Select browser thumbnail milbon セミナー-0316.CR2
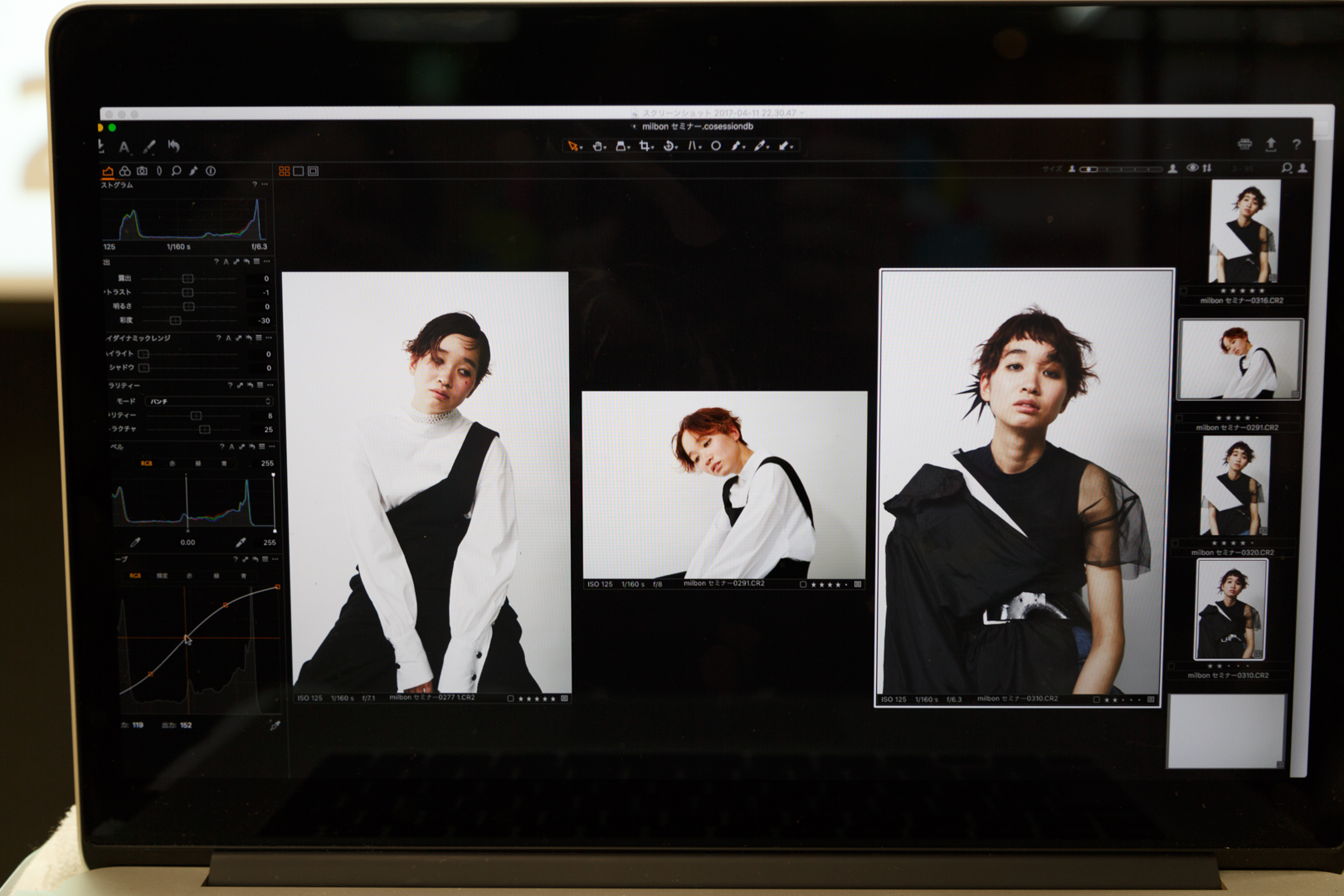 1244,231
